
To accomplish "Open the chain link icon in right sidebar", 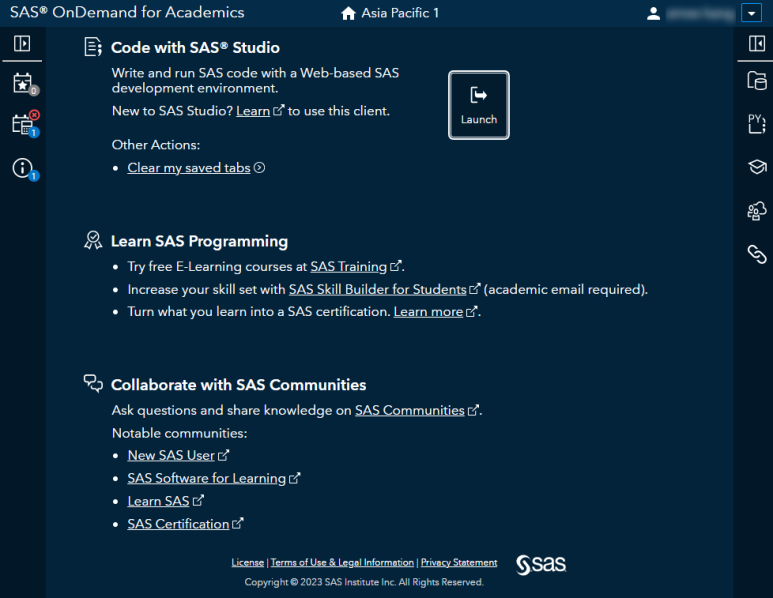I will coord(756,254).
